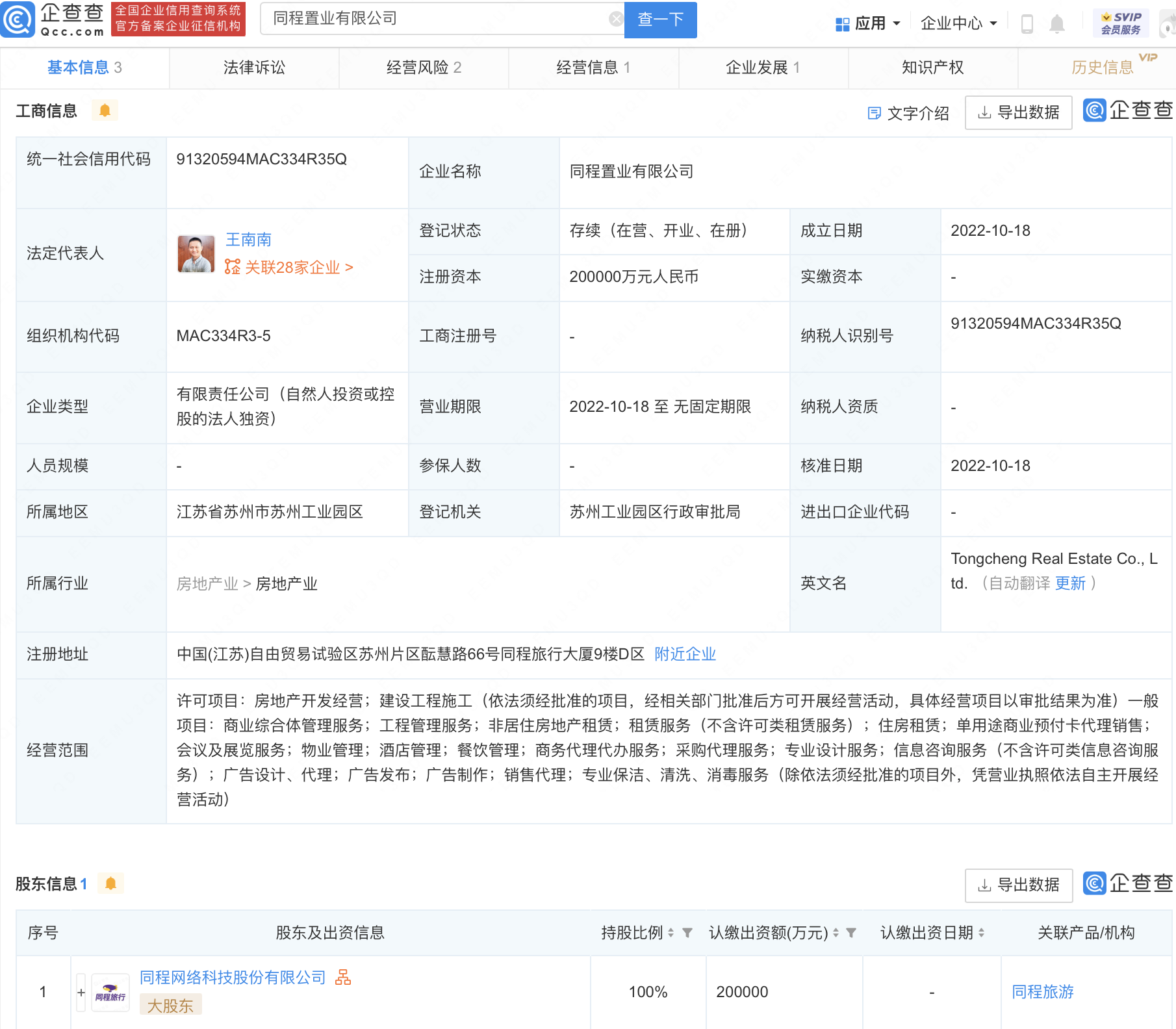
Task: Filter 认缴出资额 column funnel
Action: [851, 933]
